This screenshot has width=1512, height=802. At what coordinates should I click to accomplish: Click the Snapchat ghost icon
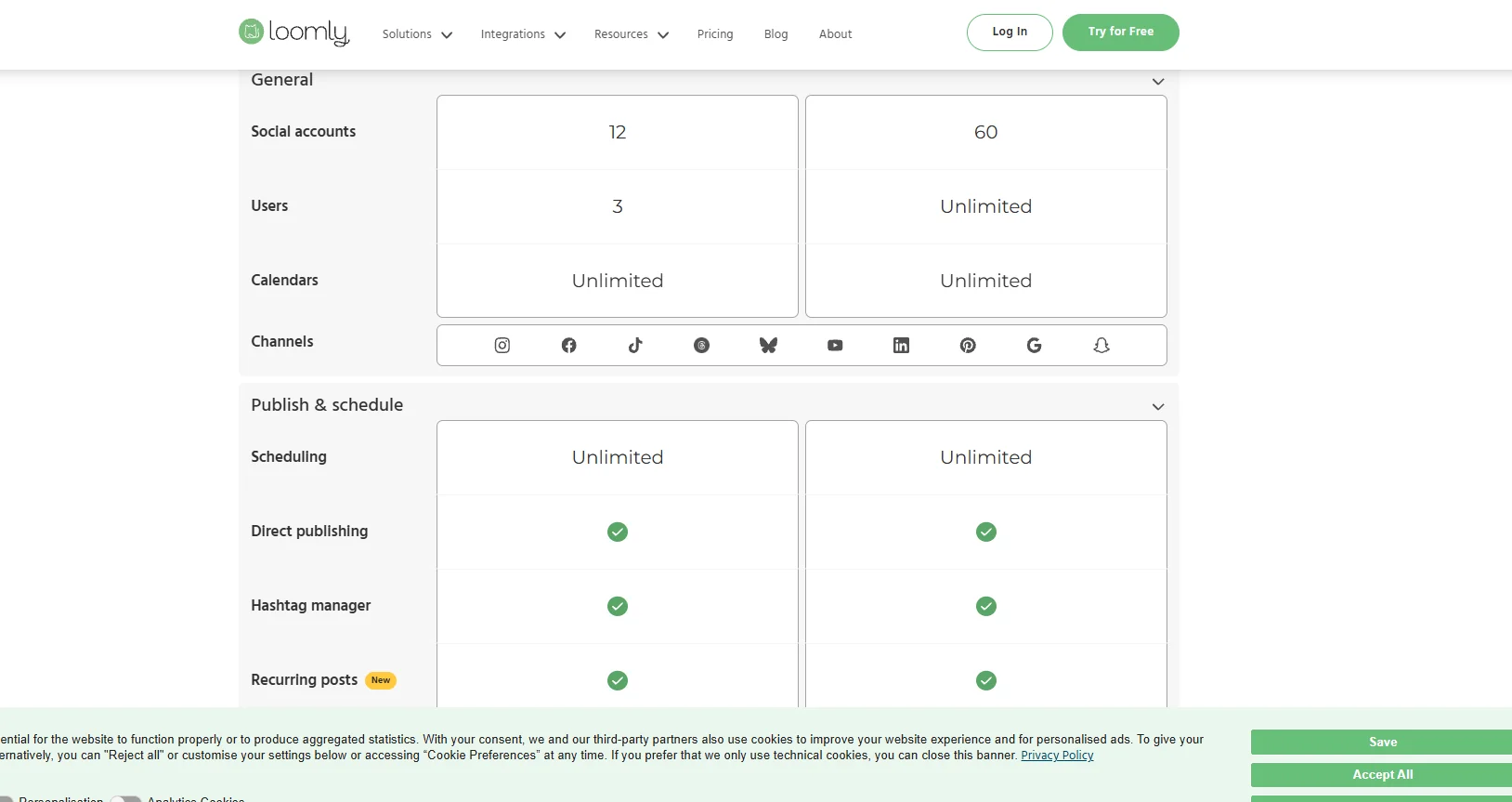1101,346
